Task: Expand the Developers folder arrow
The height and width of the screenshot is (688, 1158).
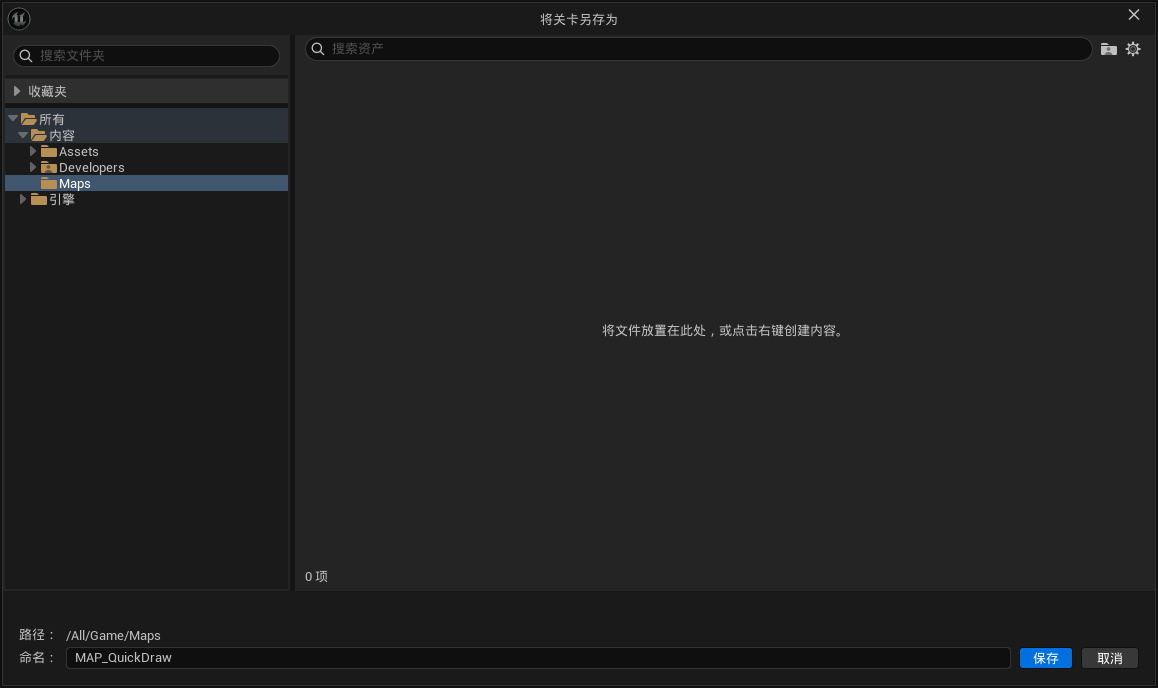Action: pos(32,167)
